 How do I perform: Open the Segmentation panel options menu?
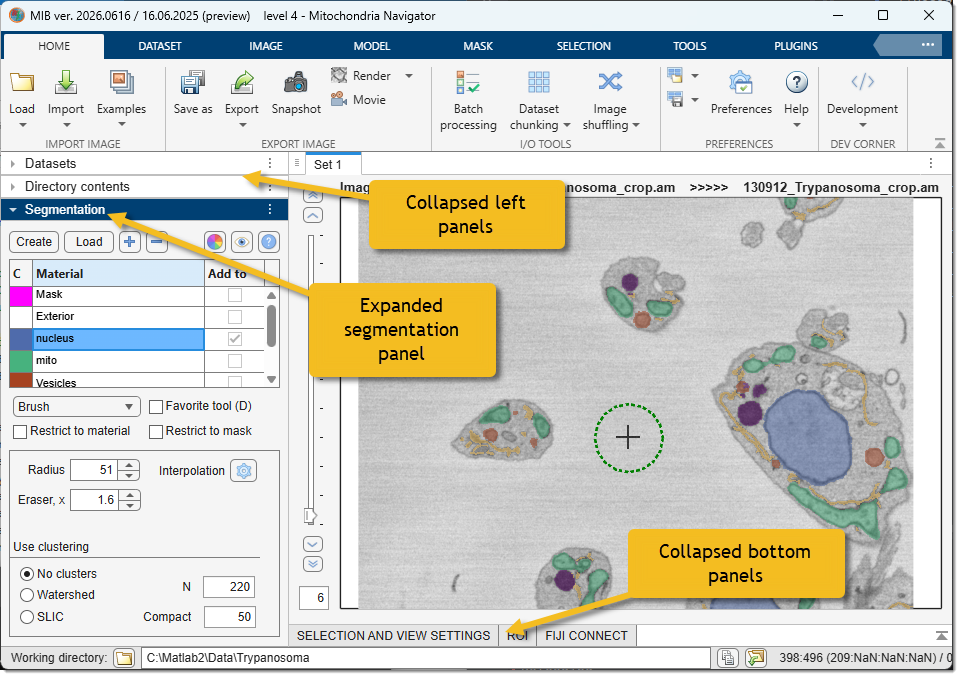coord(270,210)
